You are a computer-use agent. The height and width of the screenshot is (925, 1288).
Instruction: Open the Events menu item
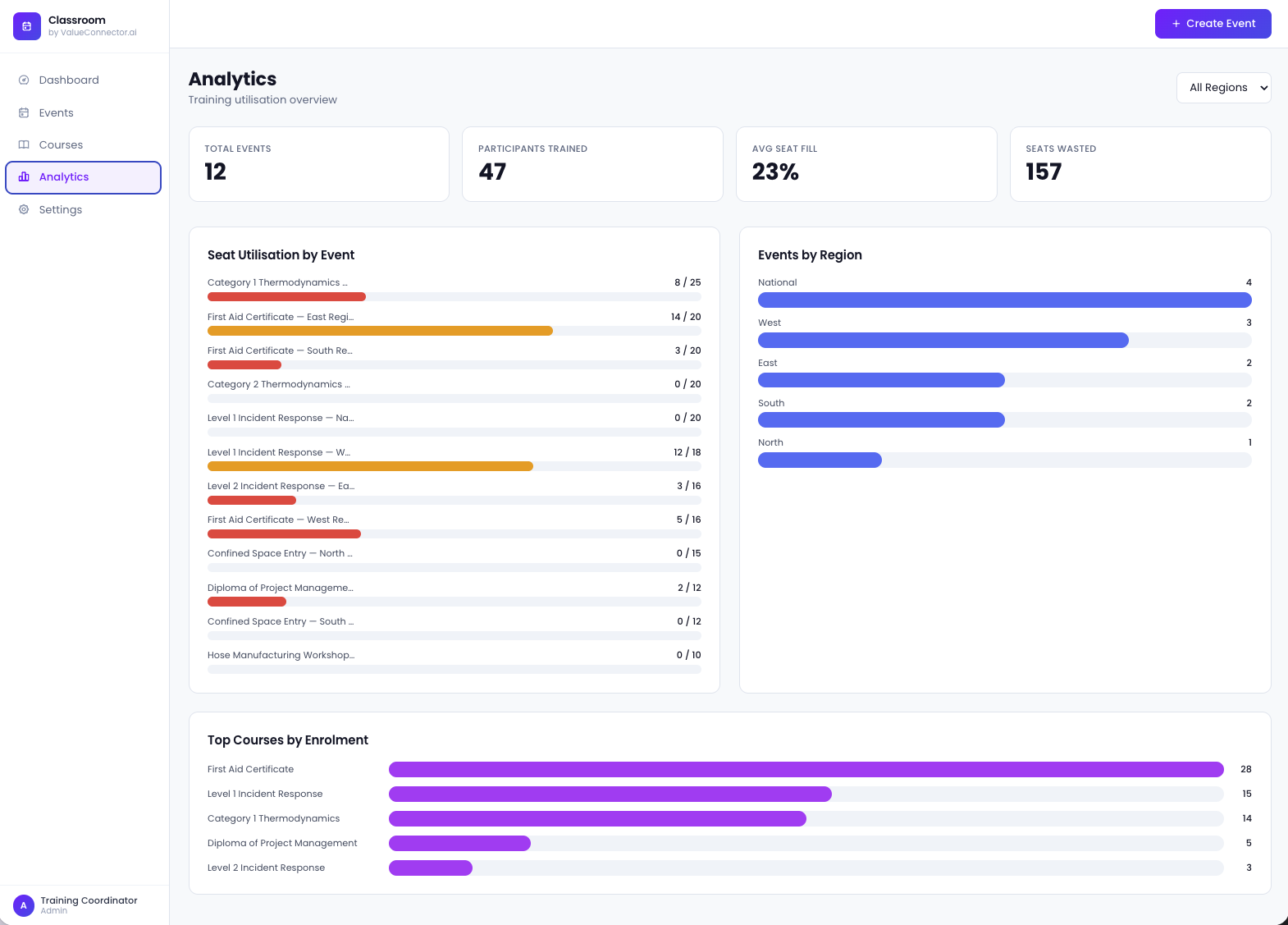pos(84,112)
